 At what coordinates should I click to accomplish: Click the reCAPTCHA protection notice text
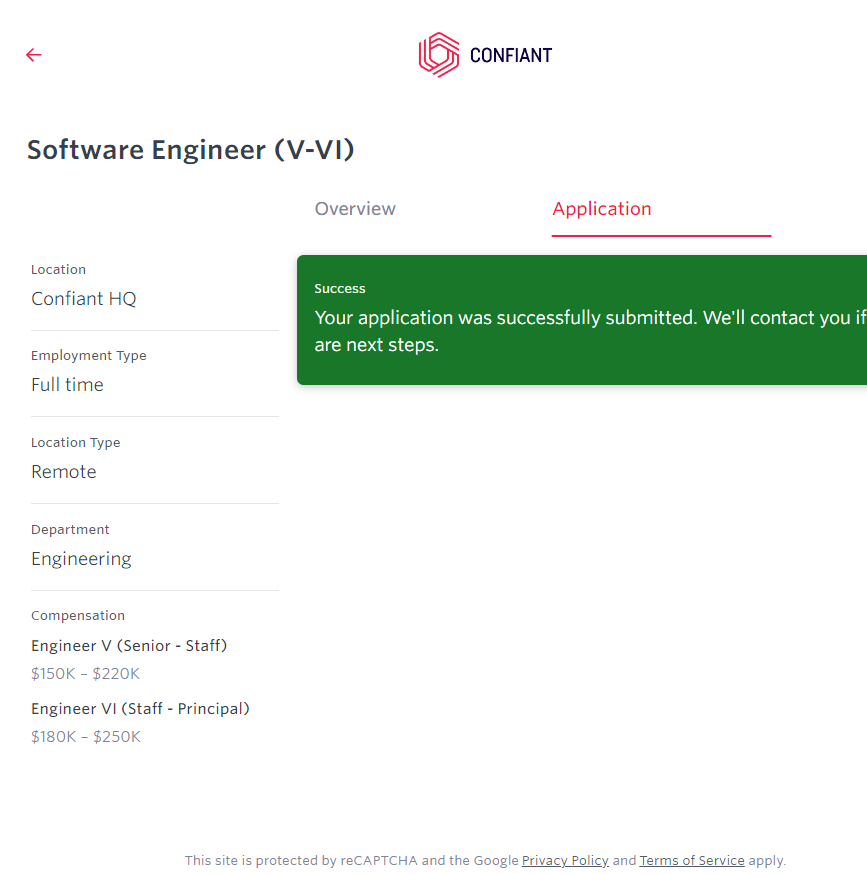[350, 860]
